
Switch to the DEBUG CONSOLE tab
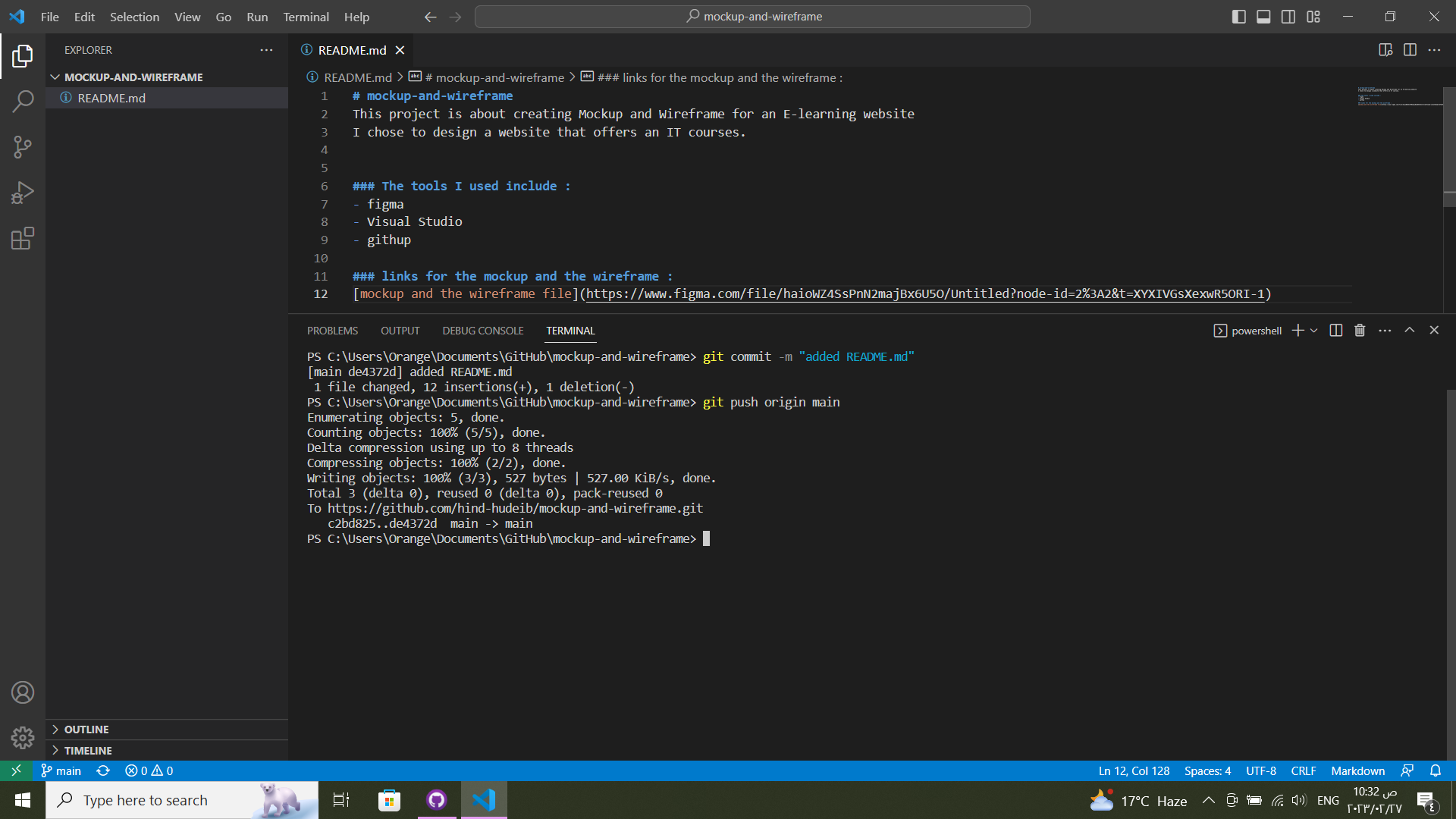tap(483, 330)
